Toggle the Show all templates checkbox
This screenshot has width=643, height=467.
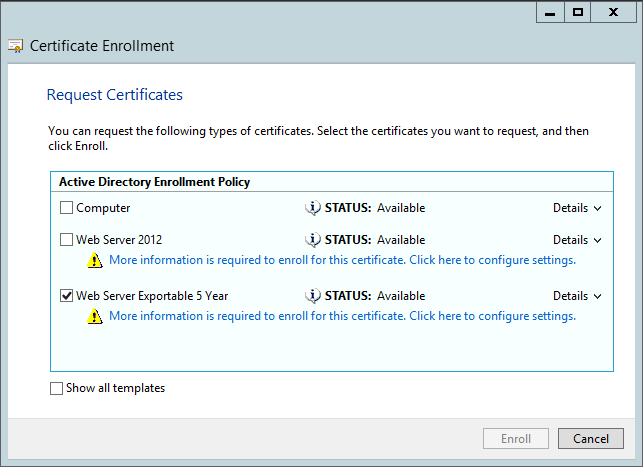click(56, 388)
